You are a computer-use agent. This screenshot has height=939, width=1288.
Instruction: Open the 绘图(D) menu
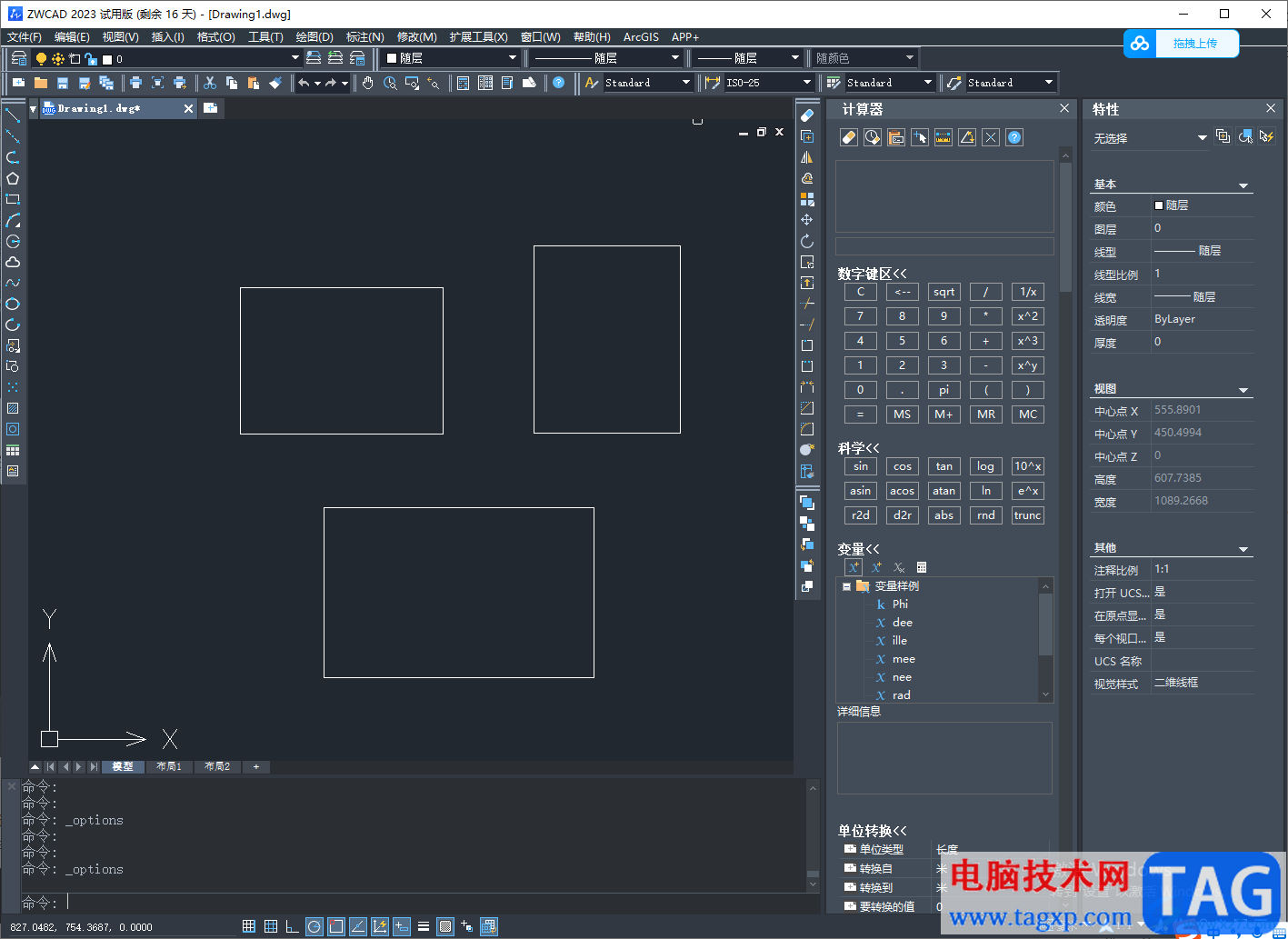click(x=315, y=37)
